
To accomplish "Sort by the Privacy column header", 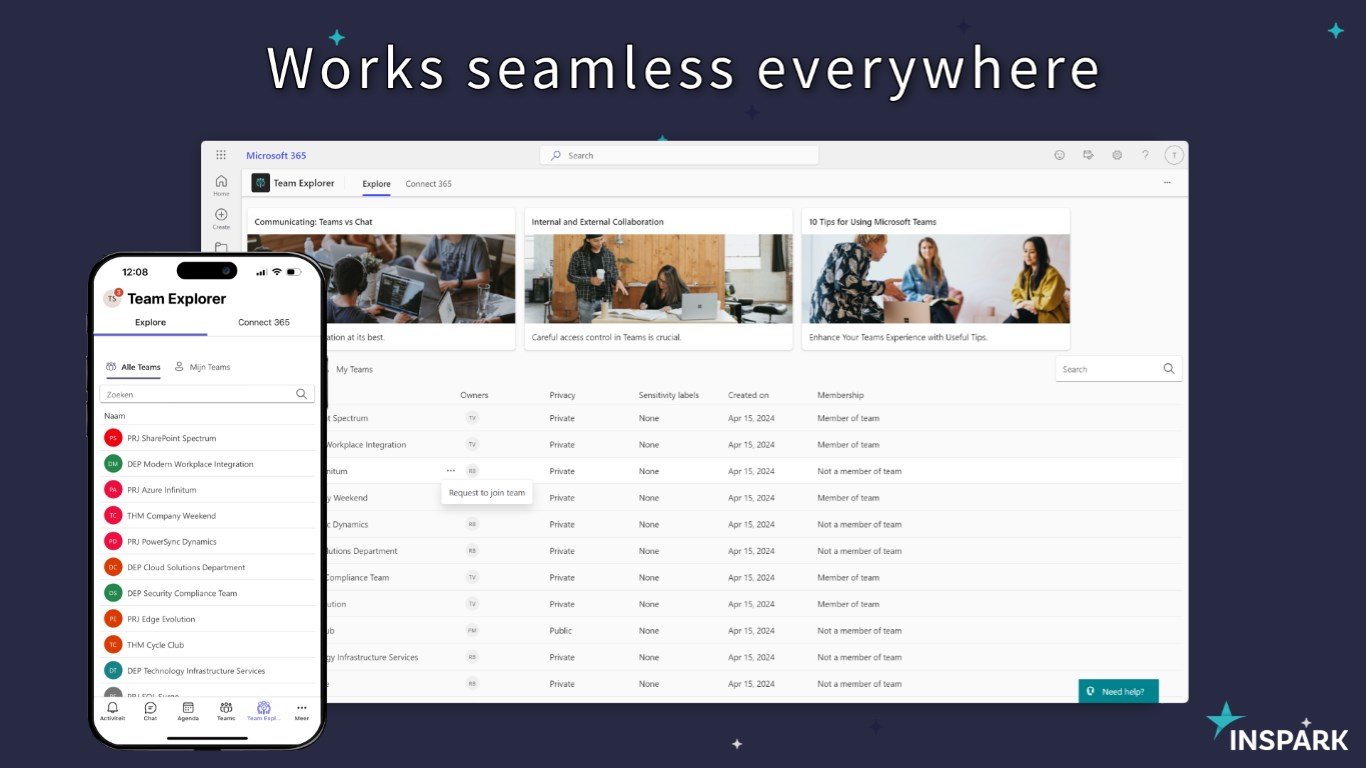I will 562,395.
